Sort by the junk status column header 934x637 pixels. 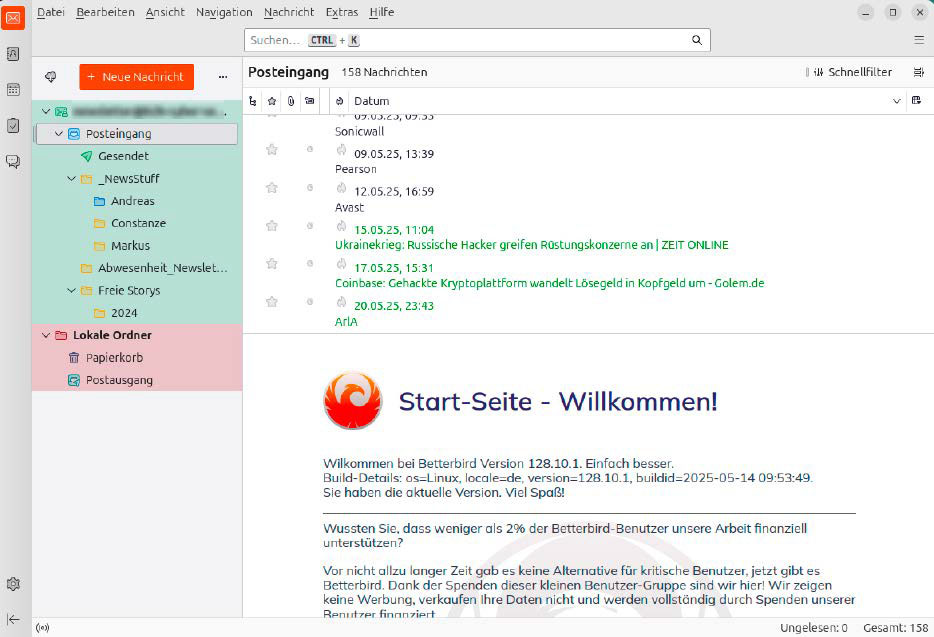click(x=340, y=101)
